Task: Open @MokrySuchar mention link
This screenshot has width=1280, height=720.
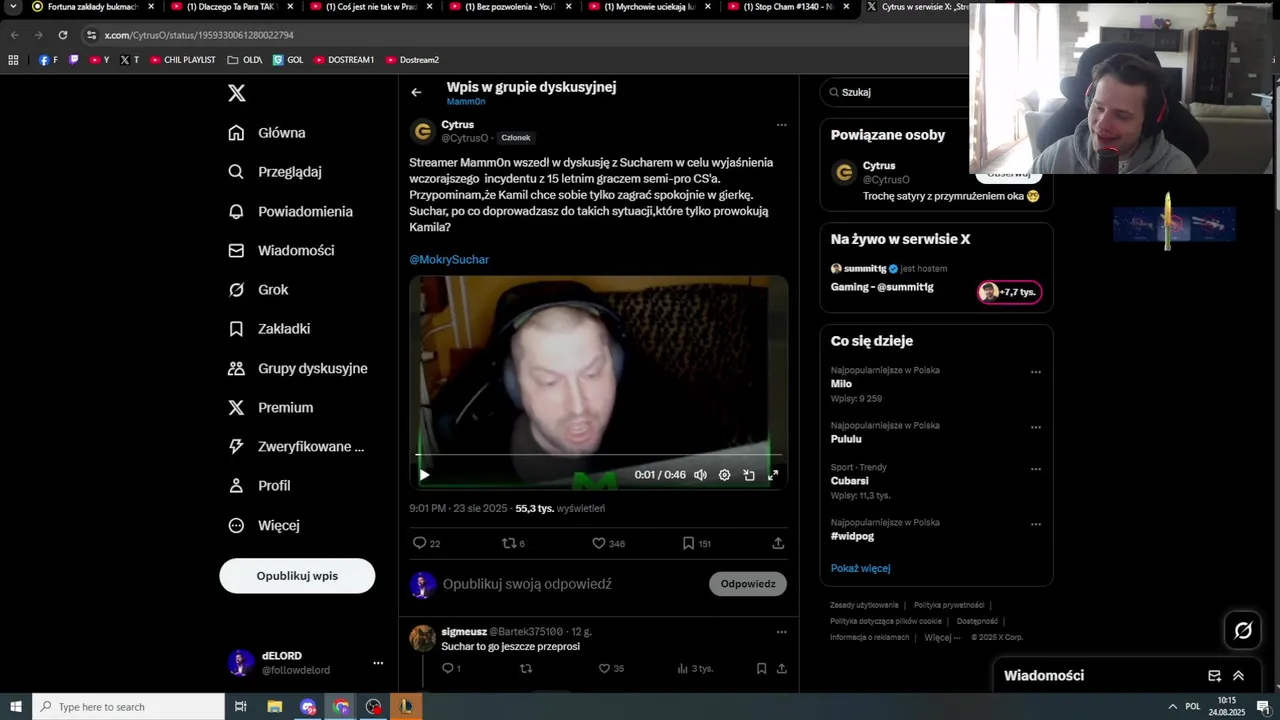Action: point(449,259)
